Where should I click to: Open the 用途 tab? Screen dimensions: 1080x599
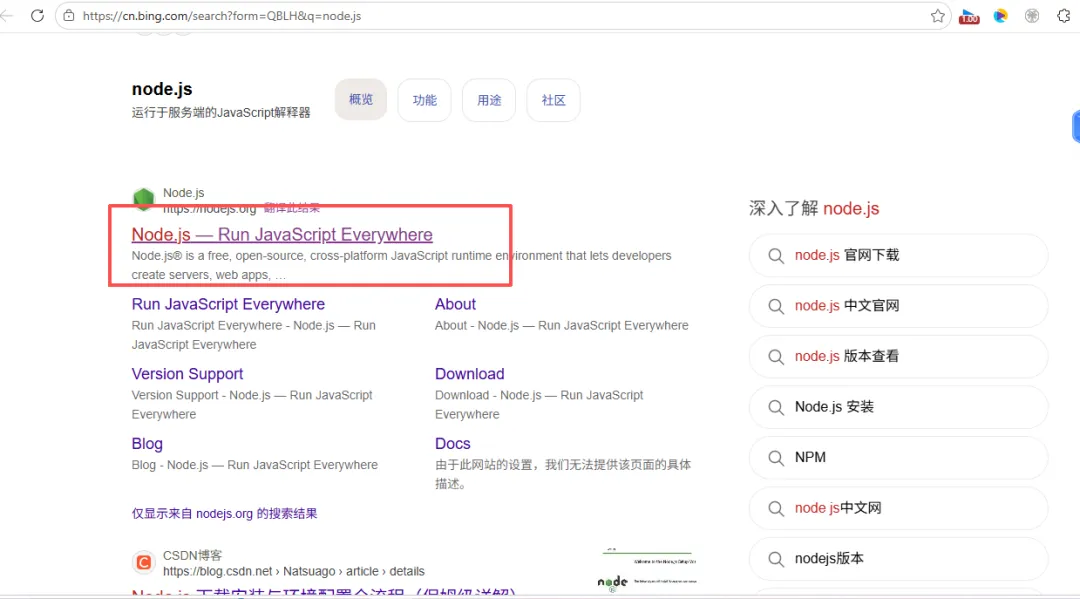tap(489, 100)
